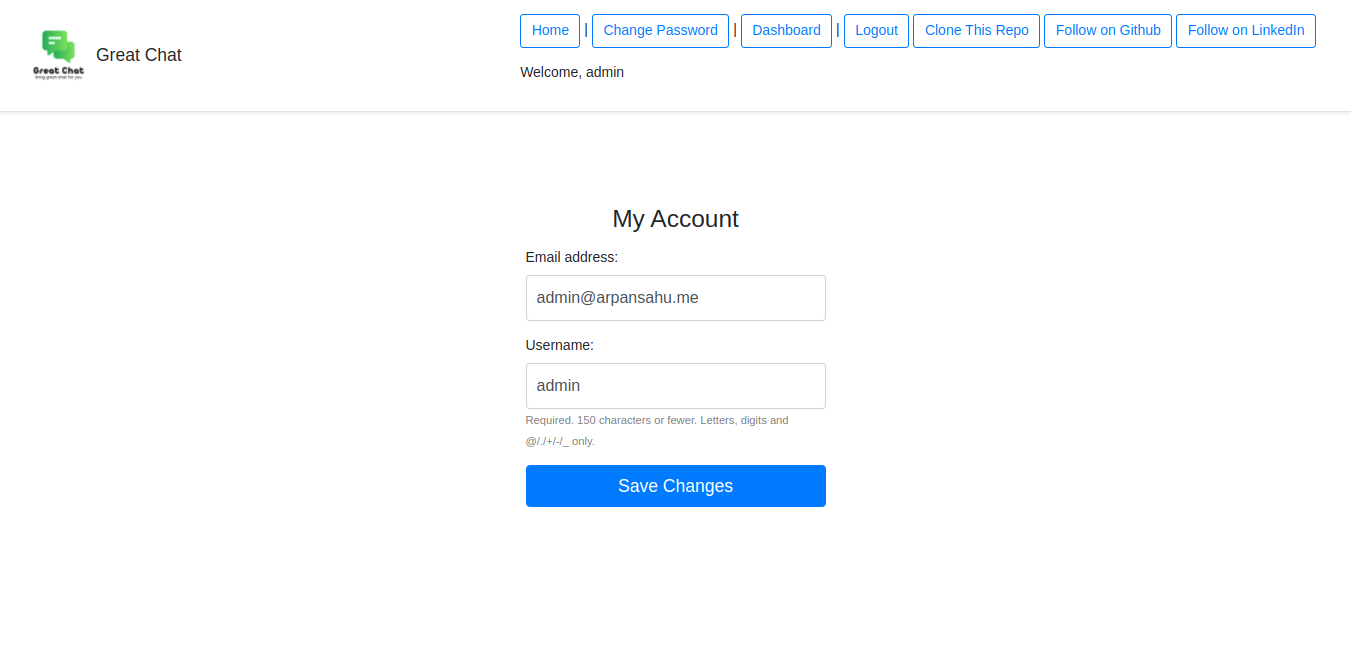1351x663 pixels.
Task: Click the separator between Change Password and Dashboard
Action: [x=735, y=30]
